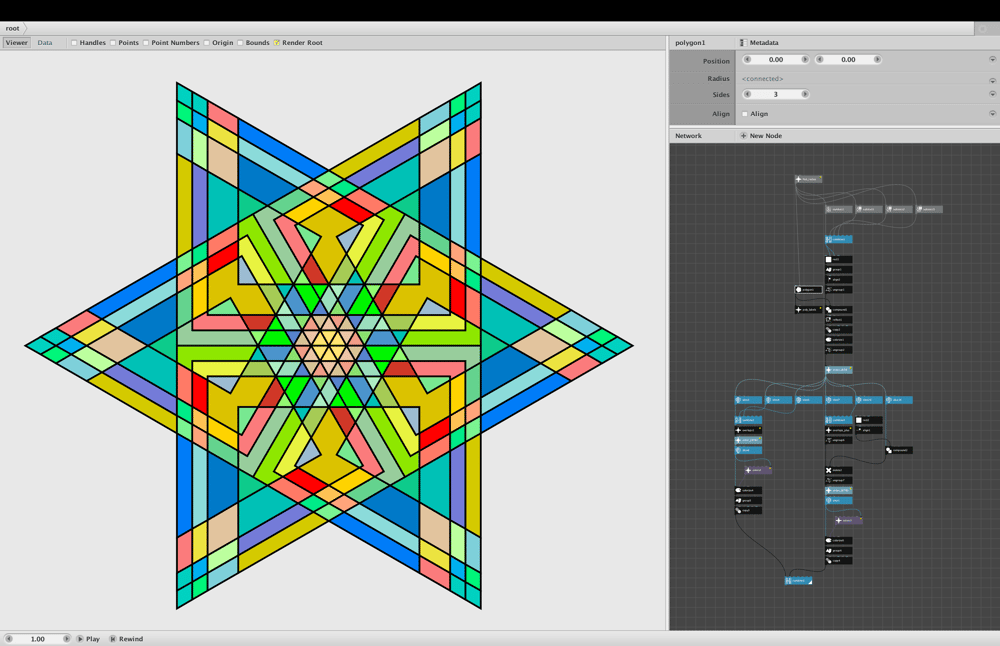Select the align1 node under group1

coord(839,279)
